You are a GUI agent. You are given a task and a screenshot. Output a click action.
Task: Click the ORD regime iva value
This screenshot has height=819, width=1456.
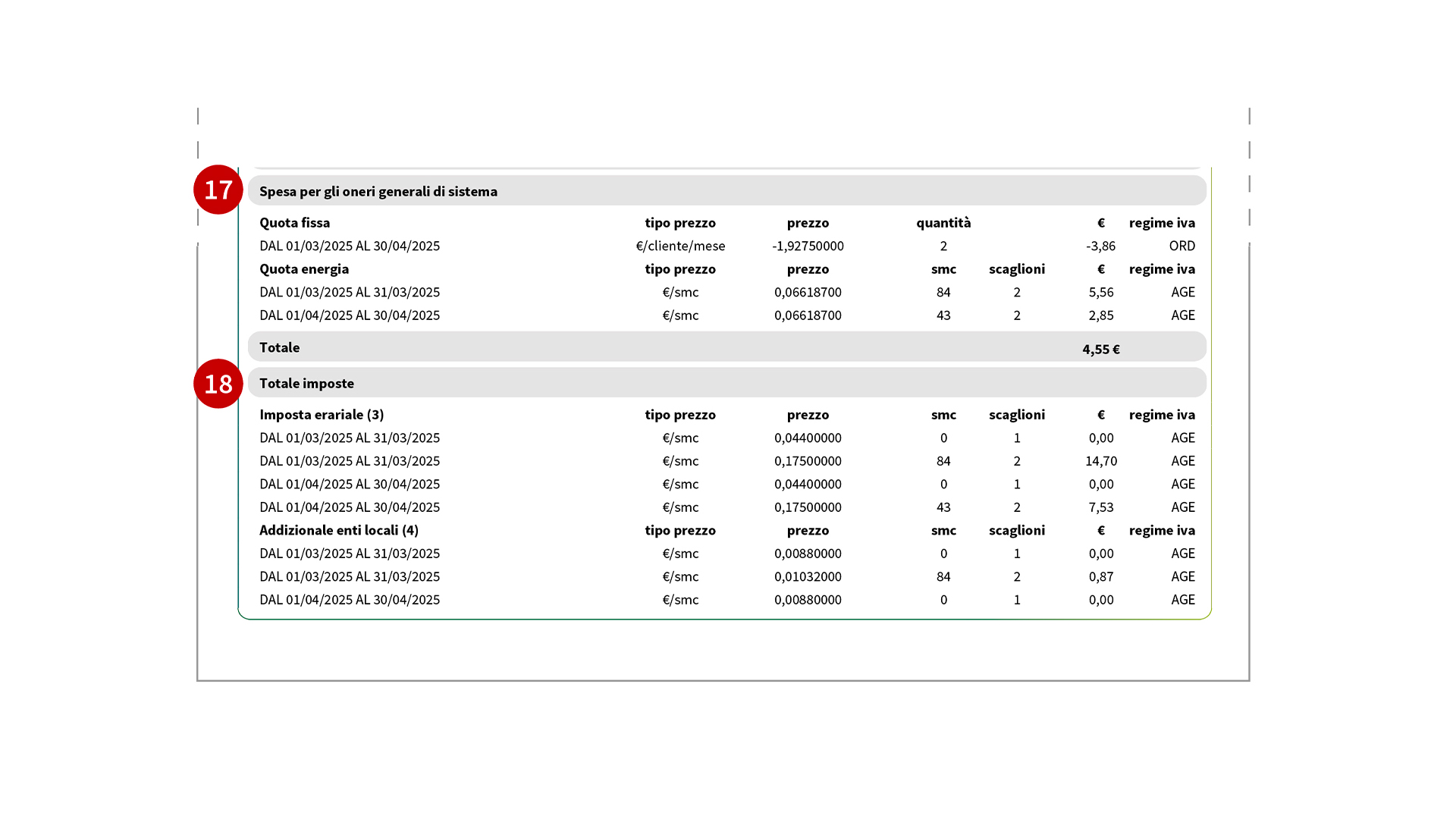pos(1181,246)
